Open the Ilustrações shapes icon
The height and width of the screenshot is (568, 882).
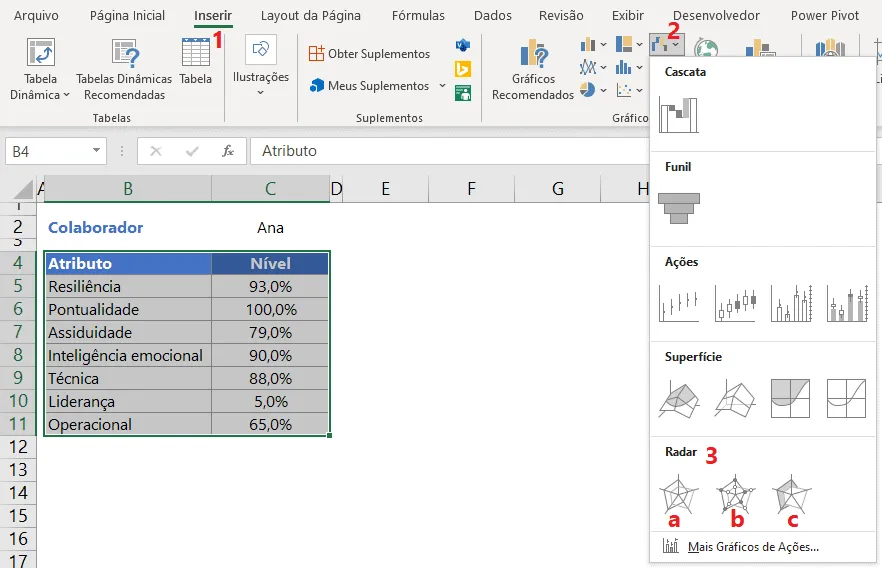pos(260,49)
